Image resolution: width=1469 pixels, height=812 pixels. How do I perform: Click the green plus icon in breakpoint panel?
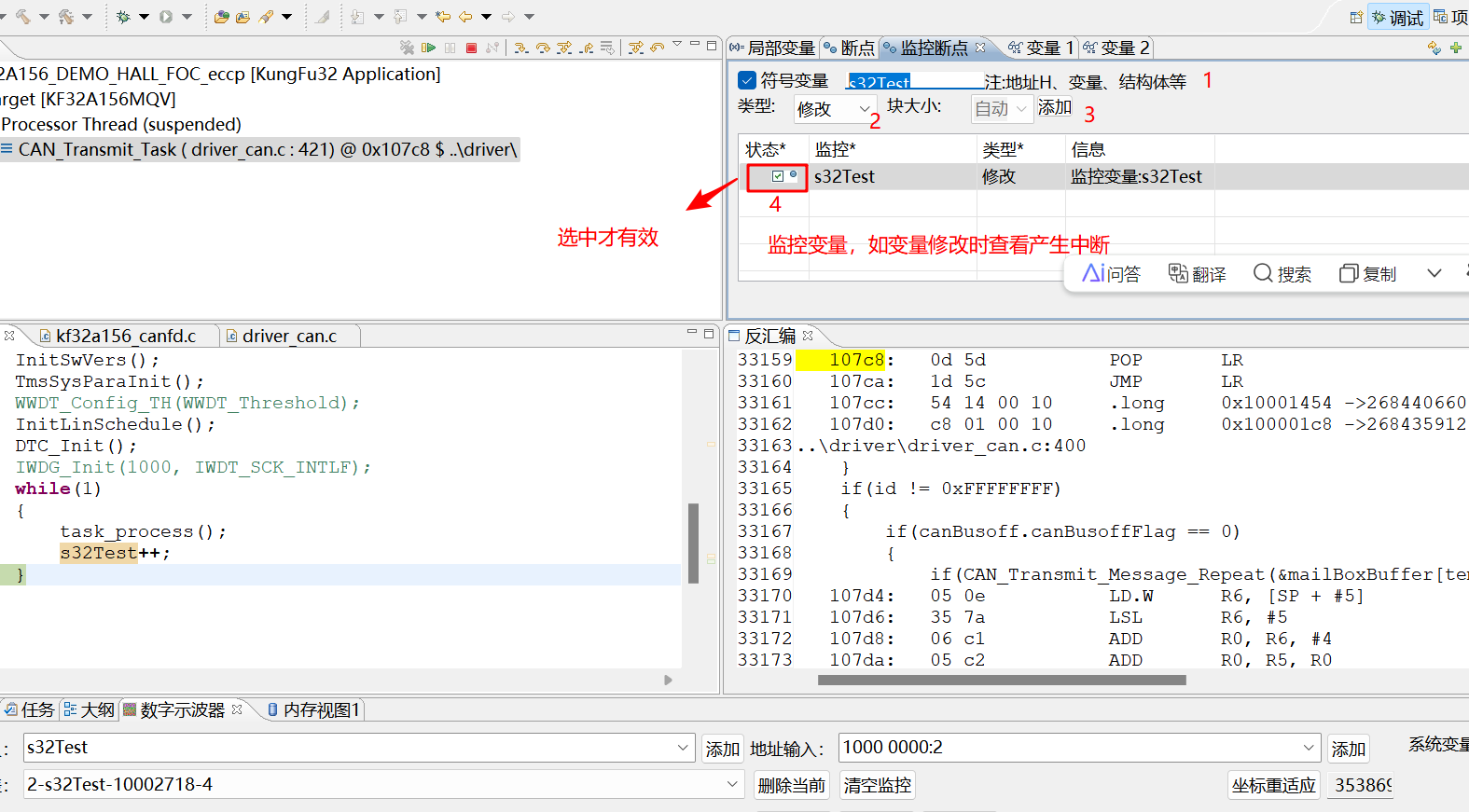[1455, 48]
